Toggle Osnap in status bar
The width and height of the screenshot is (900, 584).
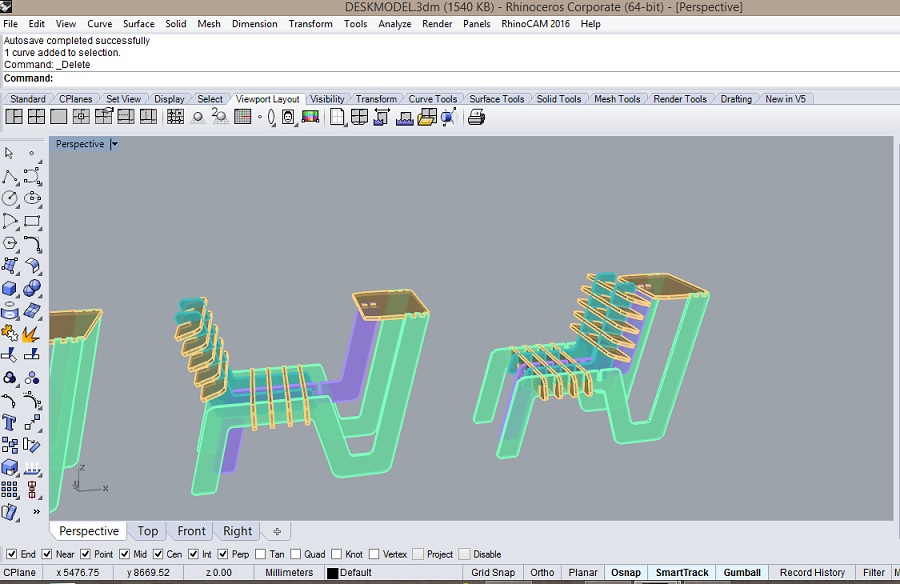626,573
